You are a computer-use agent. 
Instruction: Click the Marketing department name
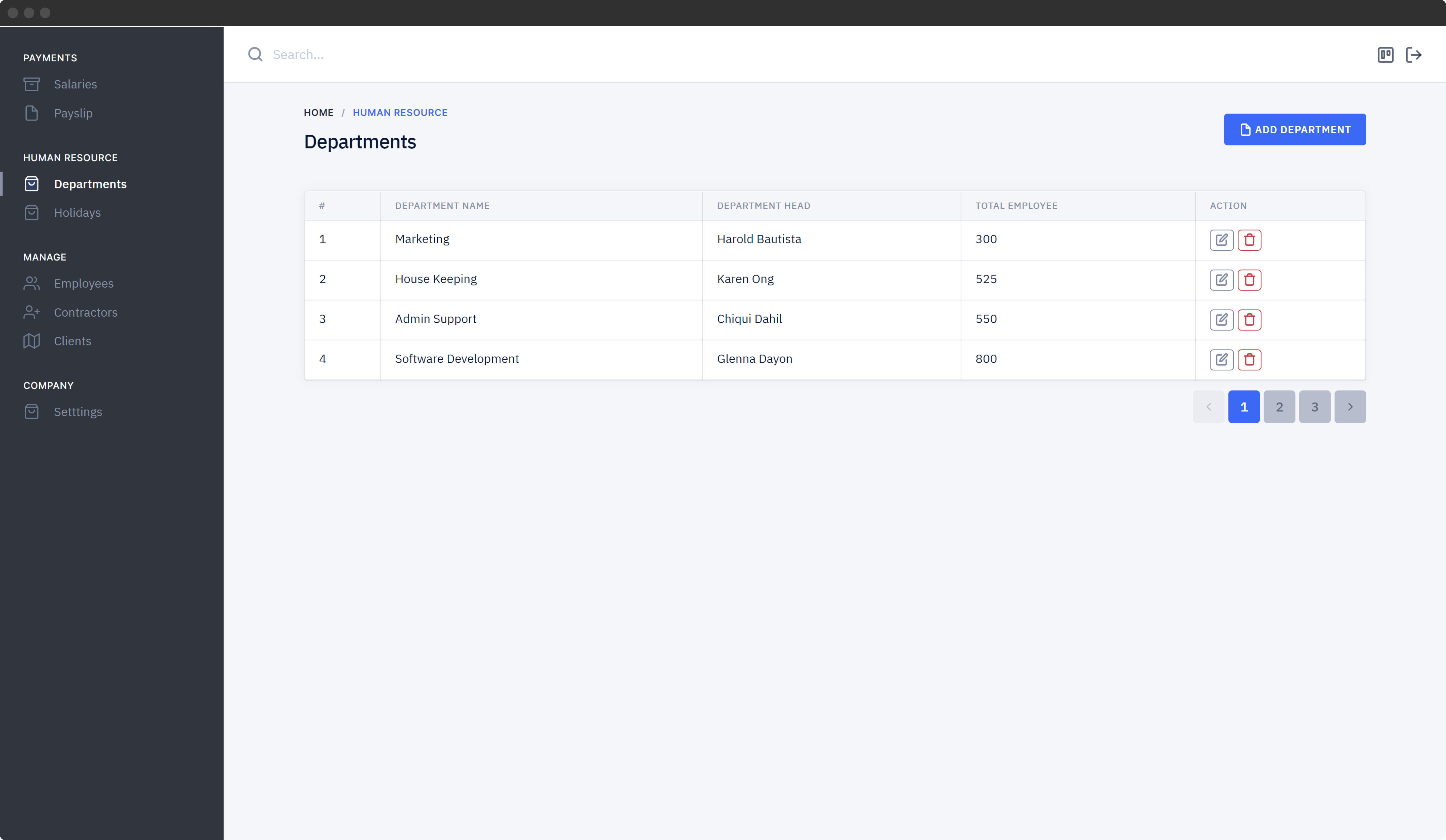point(422,239)
